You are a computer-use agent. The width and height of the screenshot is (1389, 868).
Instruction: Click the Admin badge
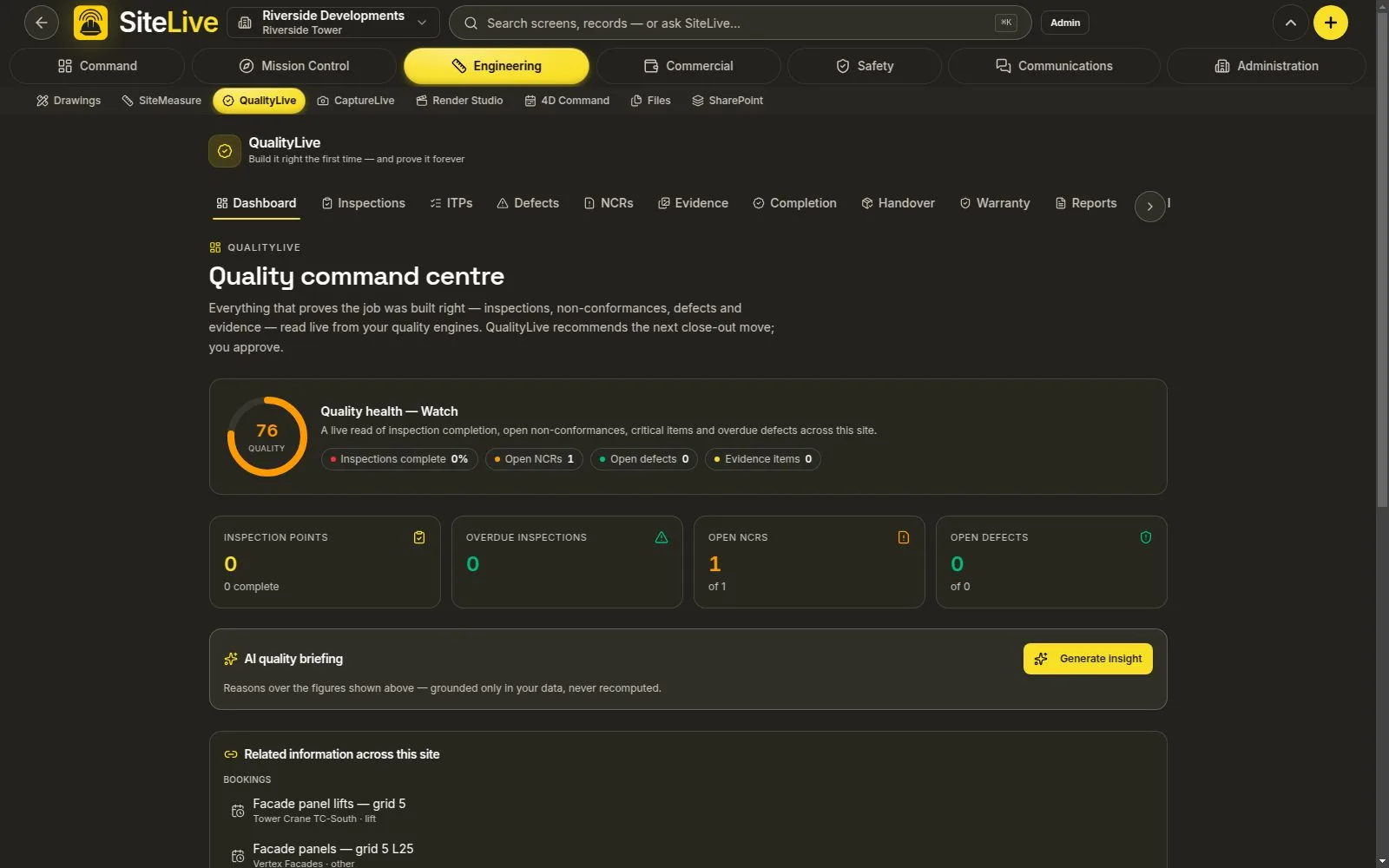click(1065, 23)
